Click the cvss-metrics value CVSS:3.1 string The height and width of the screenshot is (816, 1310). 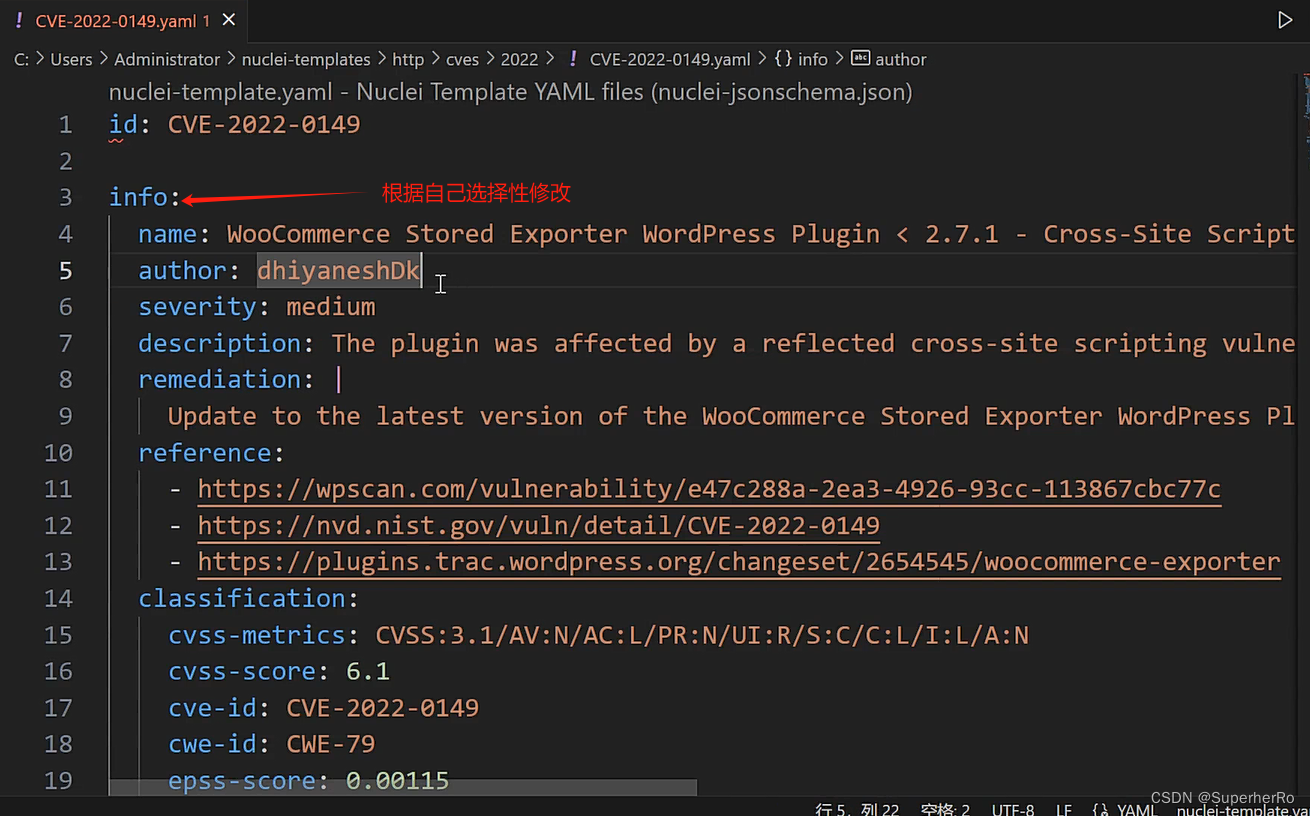pos(702,635)
